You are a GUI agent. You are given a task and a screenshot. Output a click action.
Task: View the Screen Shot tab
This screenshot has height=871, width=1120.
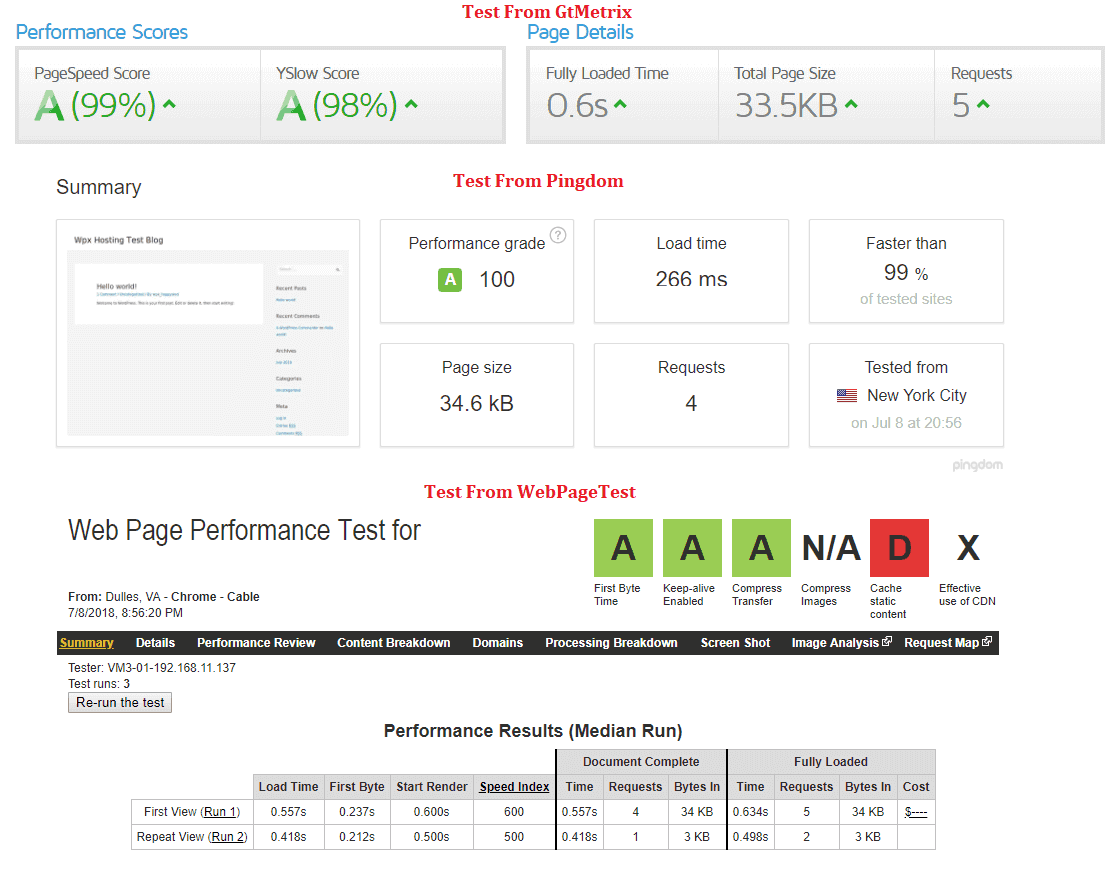736,643
